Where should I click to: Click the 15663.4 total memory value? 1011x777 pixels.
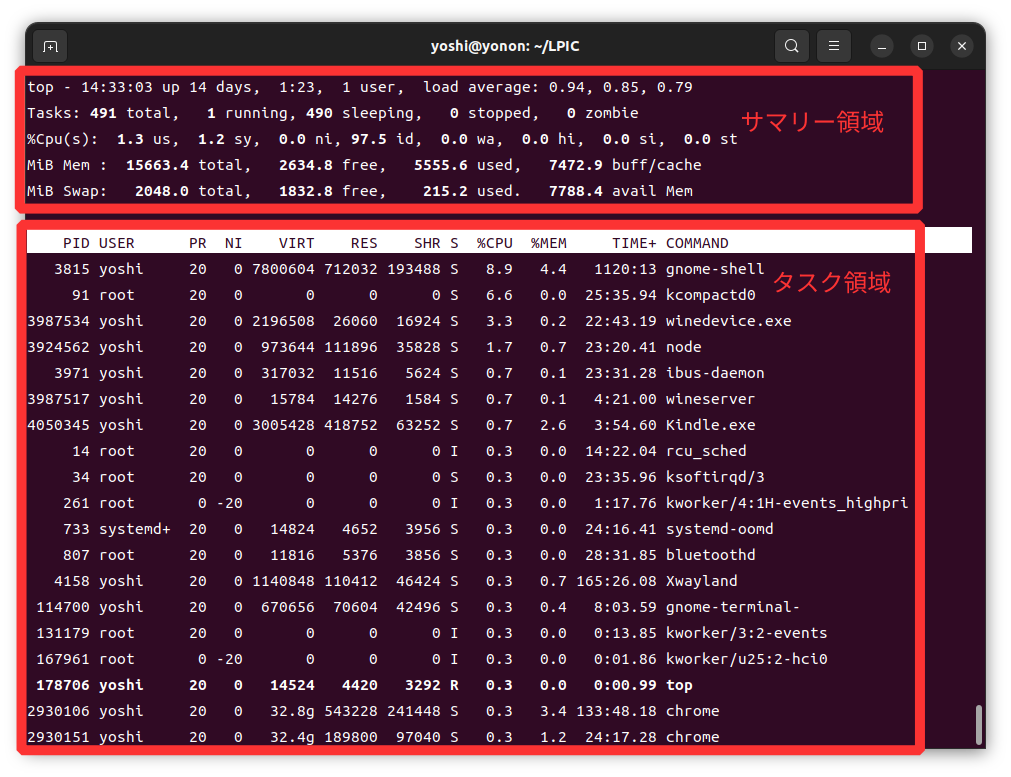157,165
